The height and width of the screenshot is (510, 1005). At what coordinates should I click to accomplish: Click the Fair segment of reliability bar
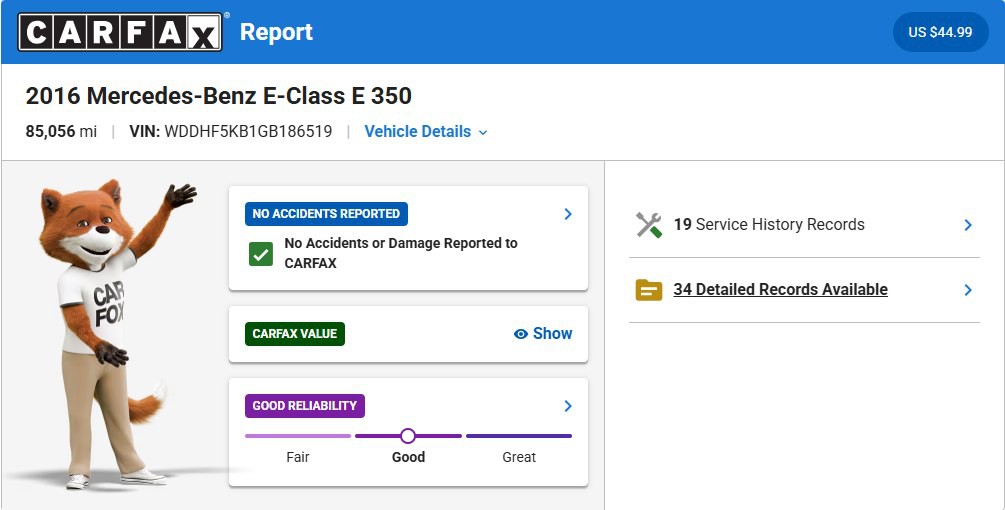(x=298, y=436)
